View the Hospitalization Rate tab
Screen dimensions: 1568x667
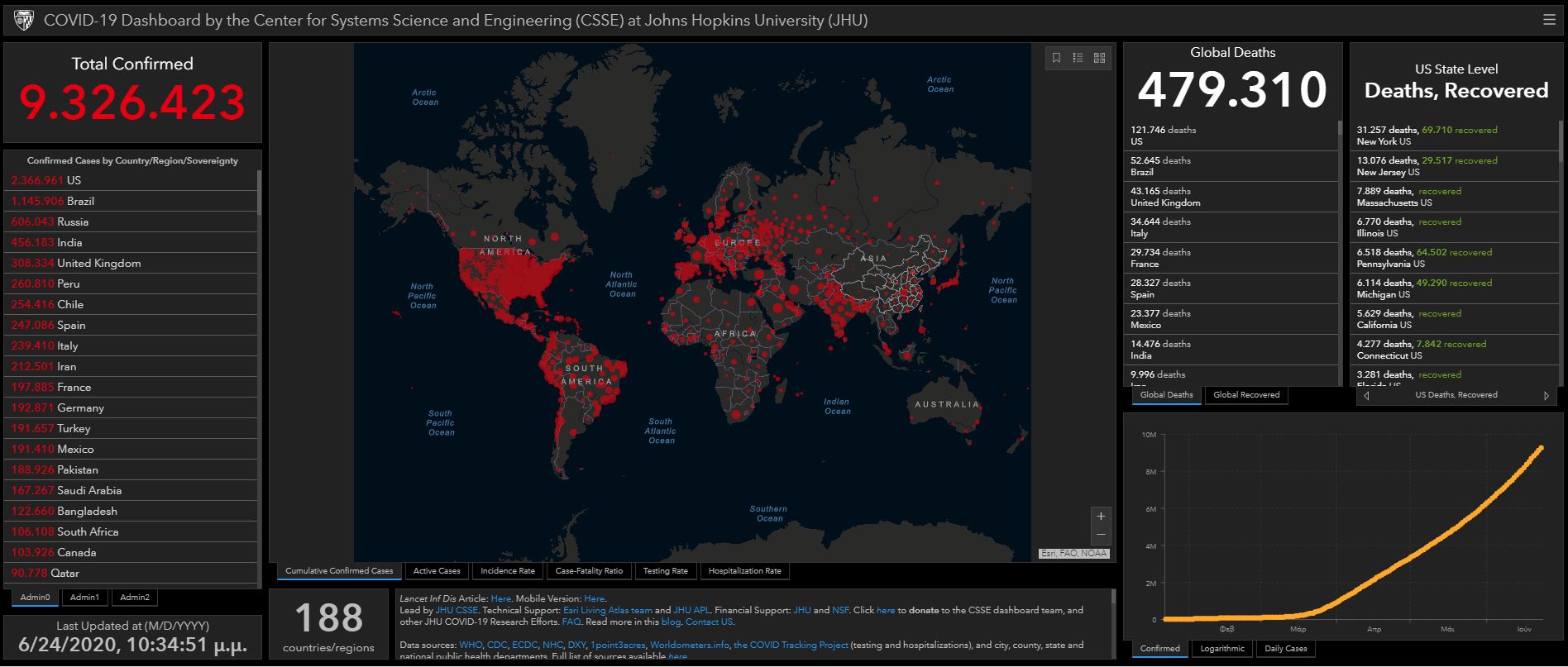coord(744,571)
